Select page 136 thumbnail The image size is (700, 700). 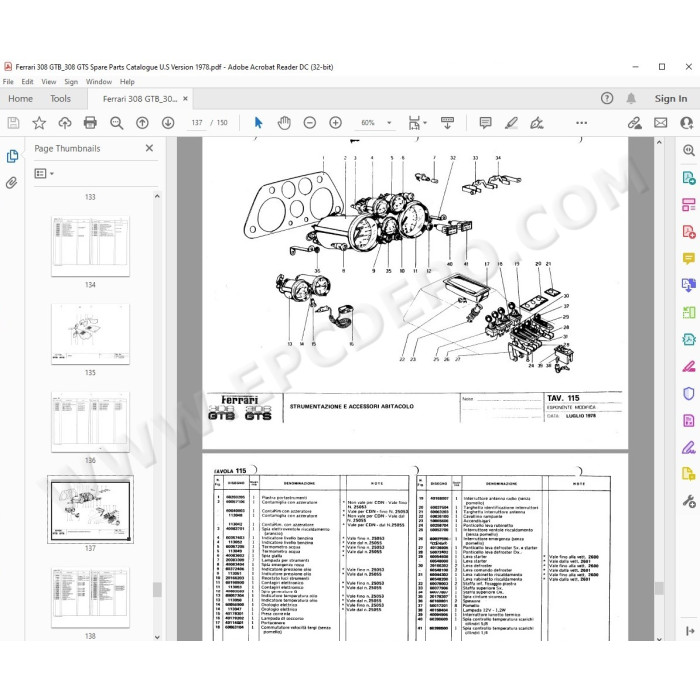(x=90, y=422)
